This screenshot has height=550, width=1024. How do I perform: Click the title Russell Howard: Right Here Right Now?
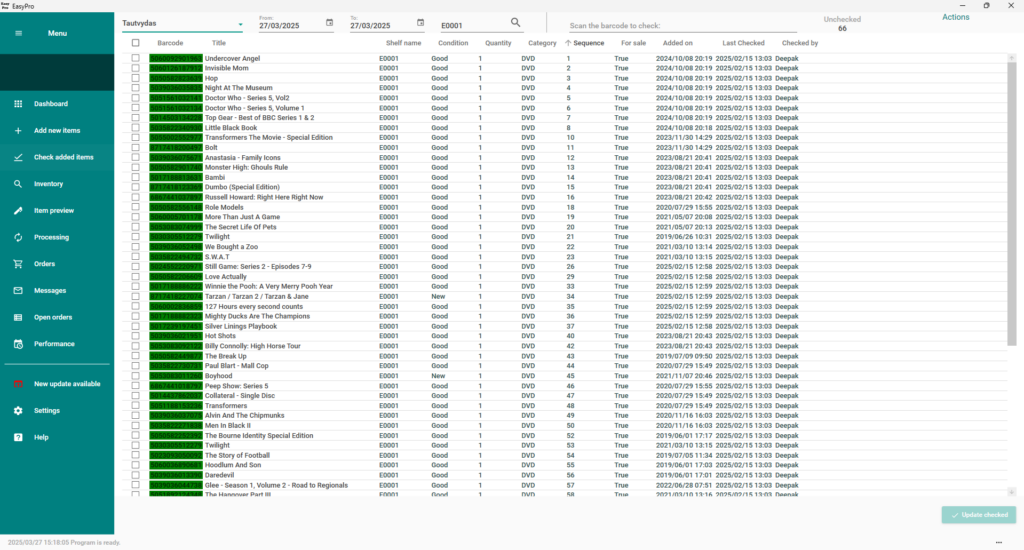264,197
